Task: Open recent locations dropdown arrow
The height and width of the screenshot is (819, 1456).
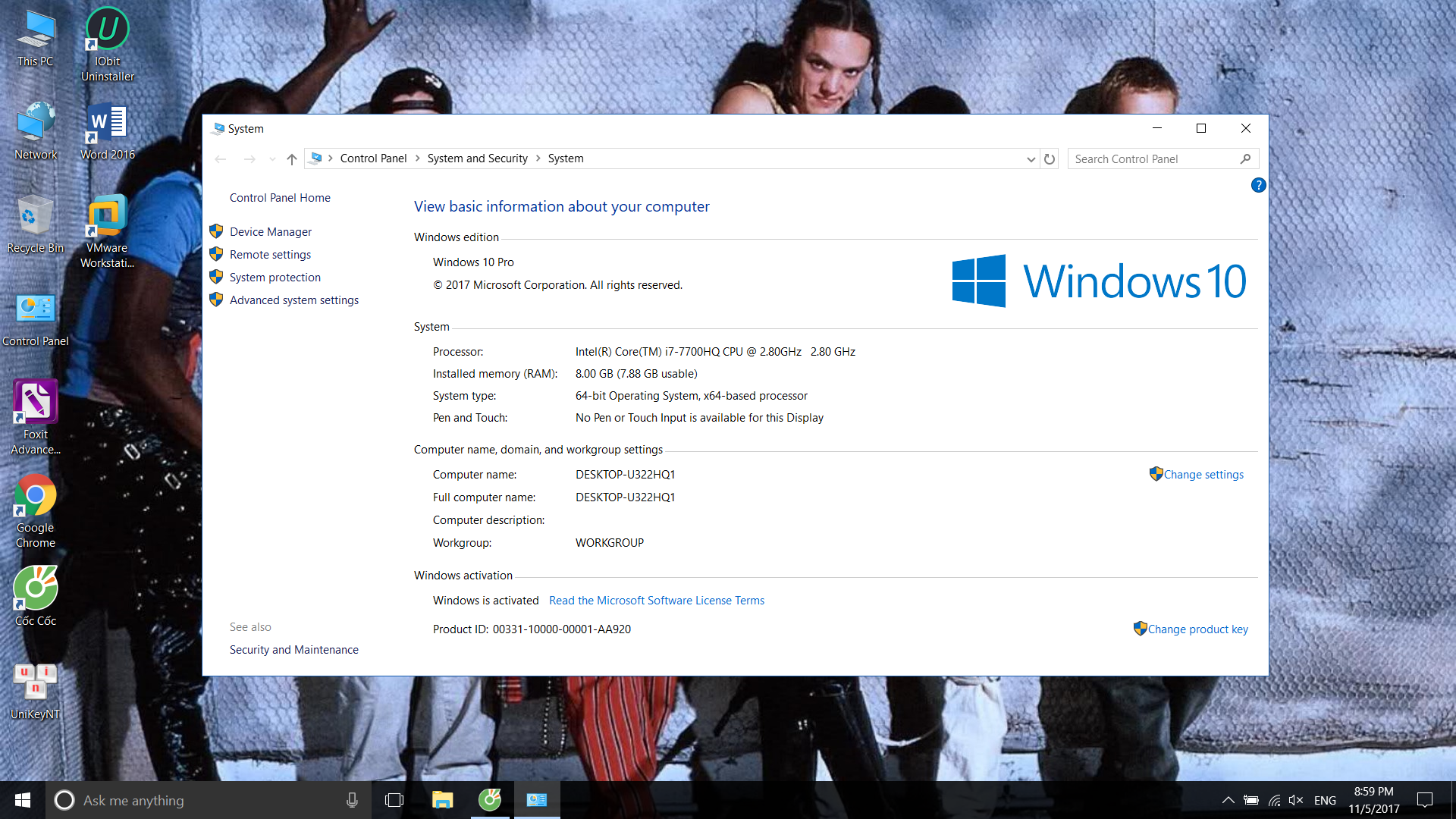Action: 272,158
